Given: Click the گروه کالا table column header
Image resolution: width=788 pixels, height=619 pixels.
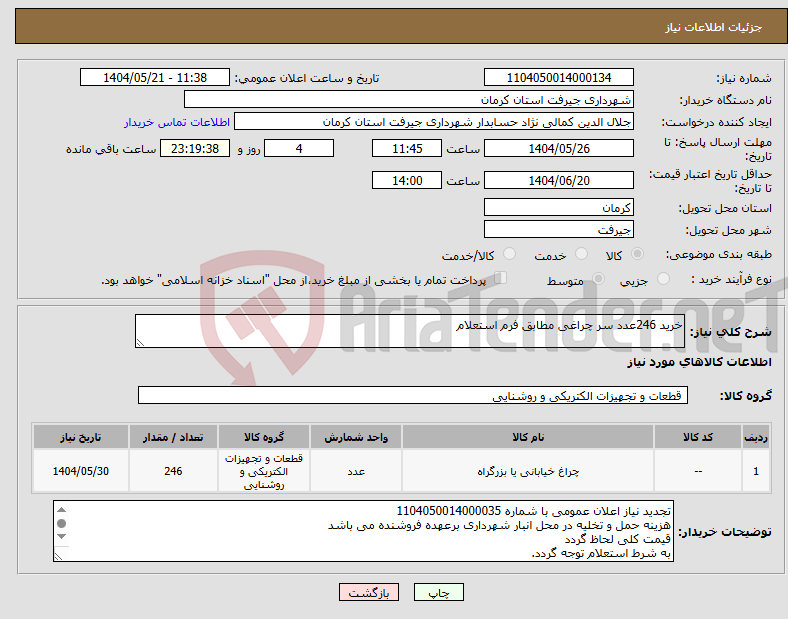Looking at the screenshot, I should tap(264, 437).
